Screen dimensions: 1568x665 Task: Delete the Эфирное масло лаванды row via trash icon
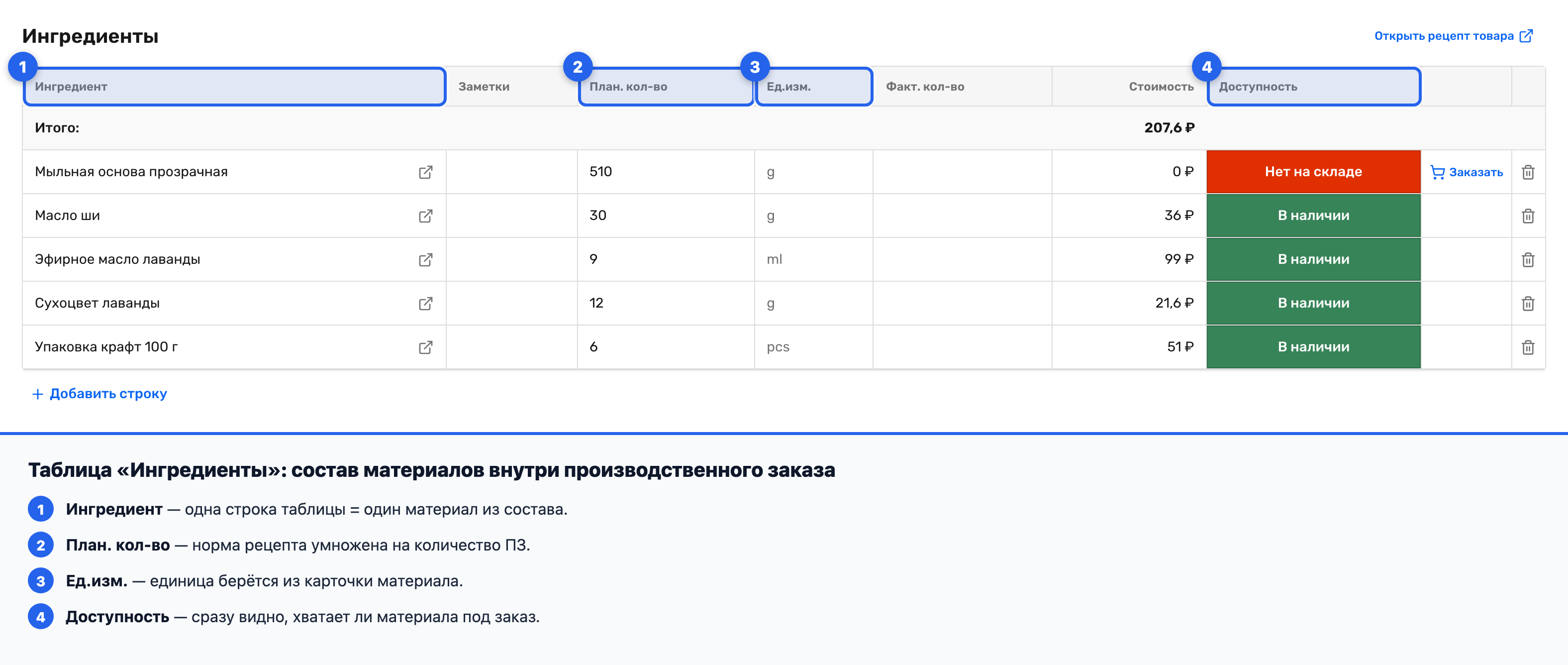(x=1528, y=260)
